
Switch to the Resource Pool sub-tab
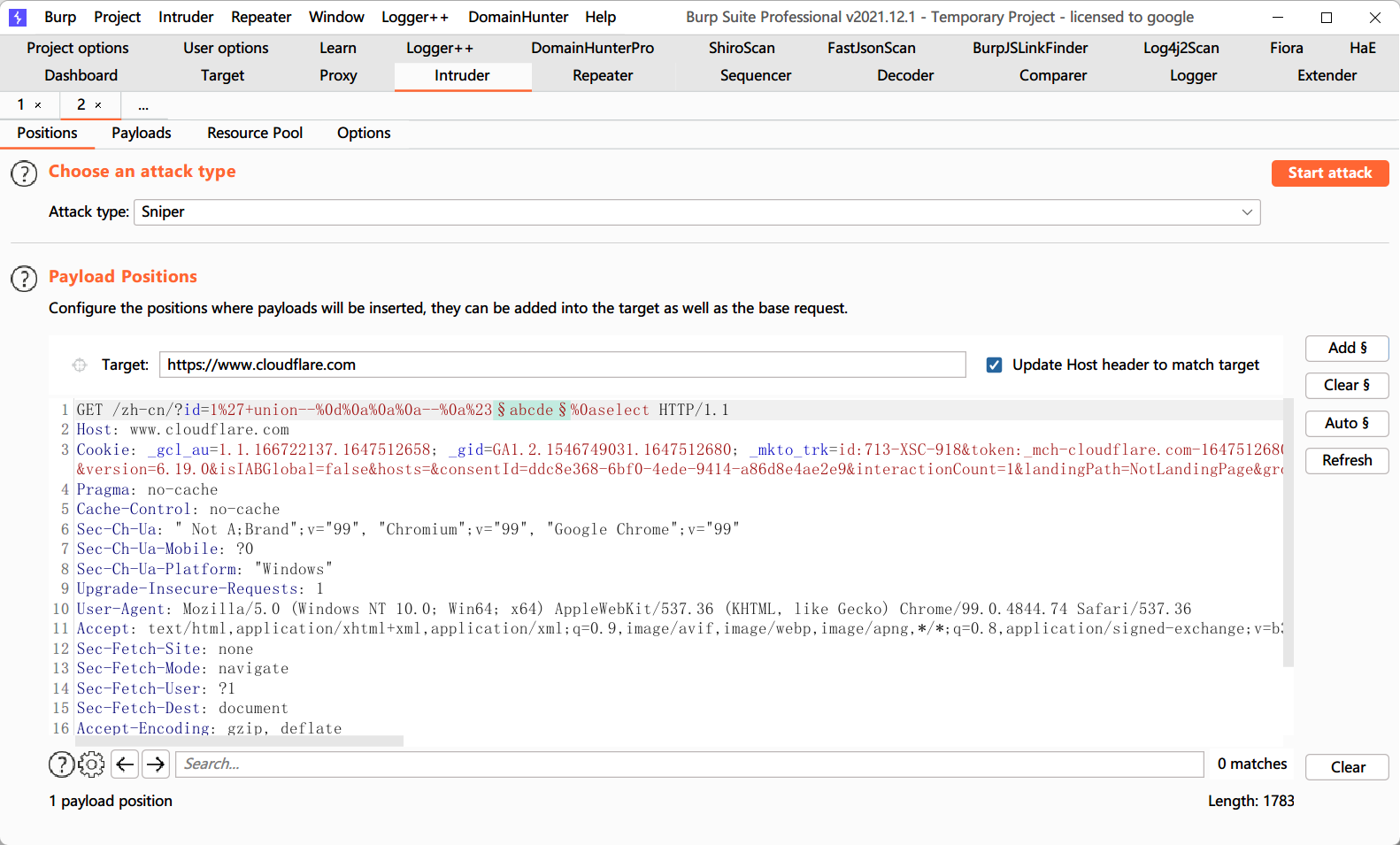pos(255,133)
